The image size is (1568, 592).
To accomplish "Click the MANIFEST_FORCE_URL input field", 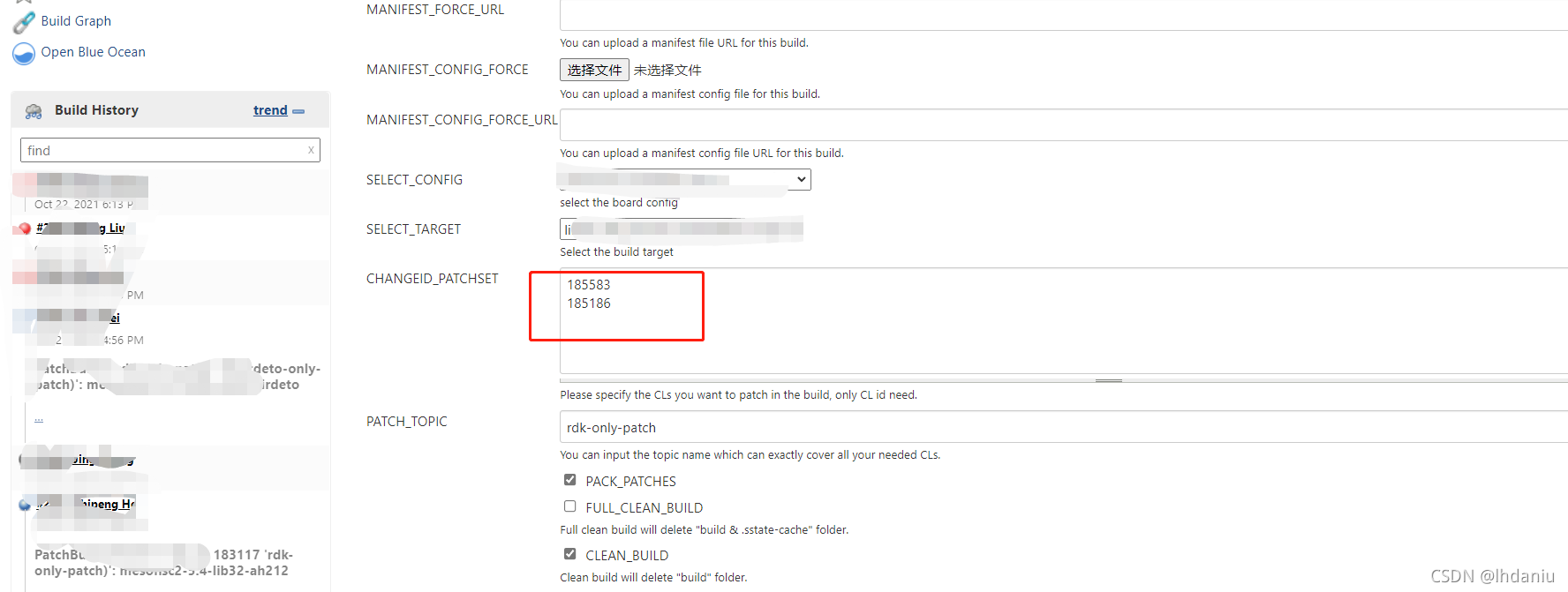I will tap(1064, 15).
